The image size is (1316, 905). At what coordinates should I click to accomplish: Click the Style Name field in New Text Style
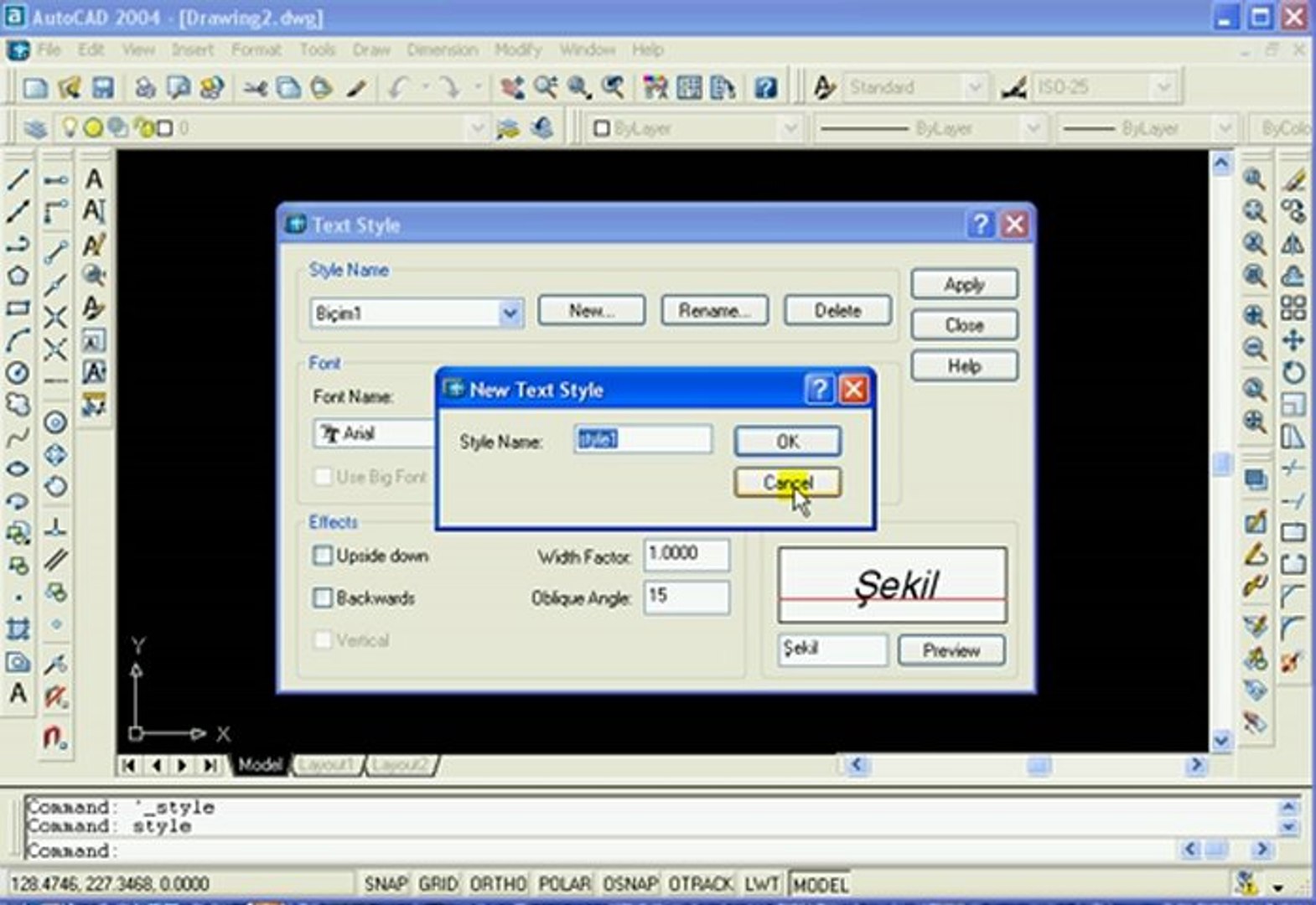point(643,439)
